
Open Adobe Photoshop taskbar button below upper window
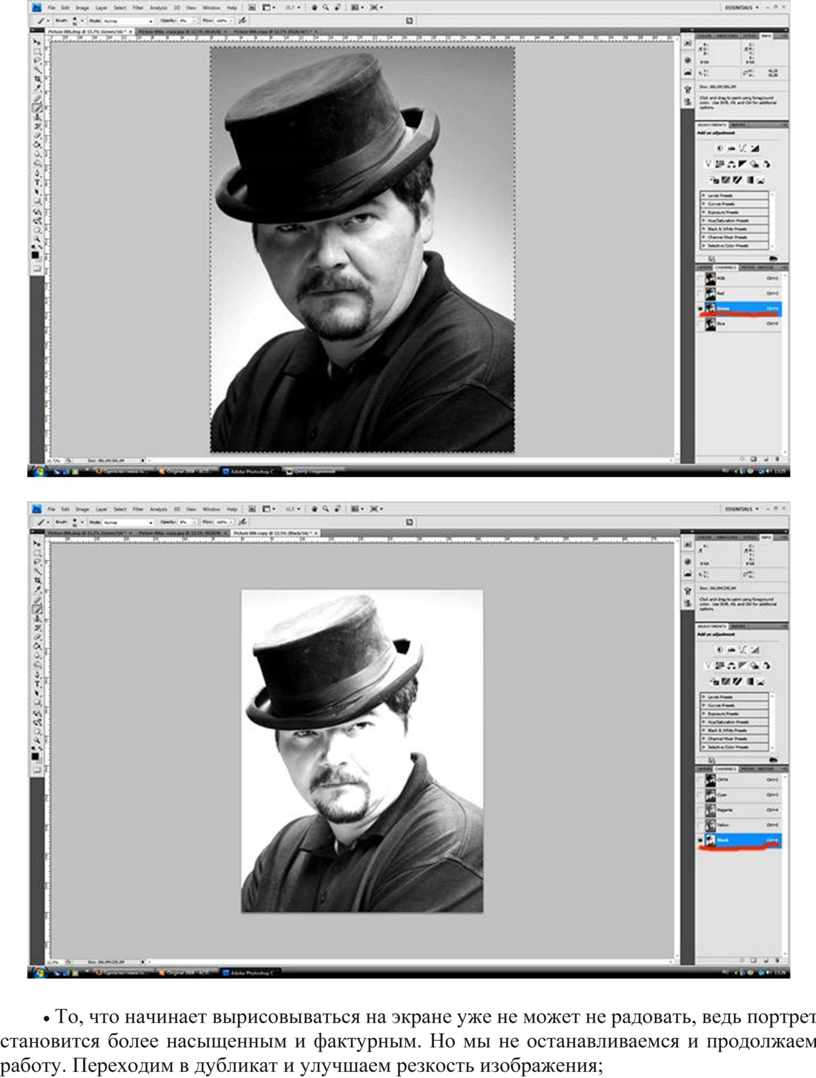pos(250,472)
